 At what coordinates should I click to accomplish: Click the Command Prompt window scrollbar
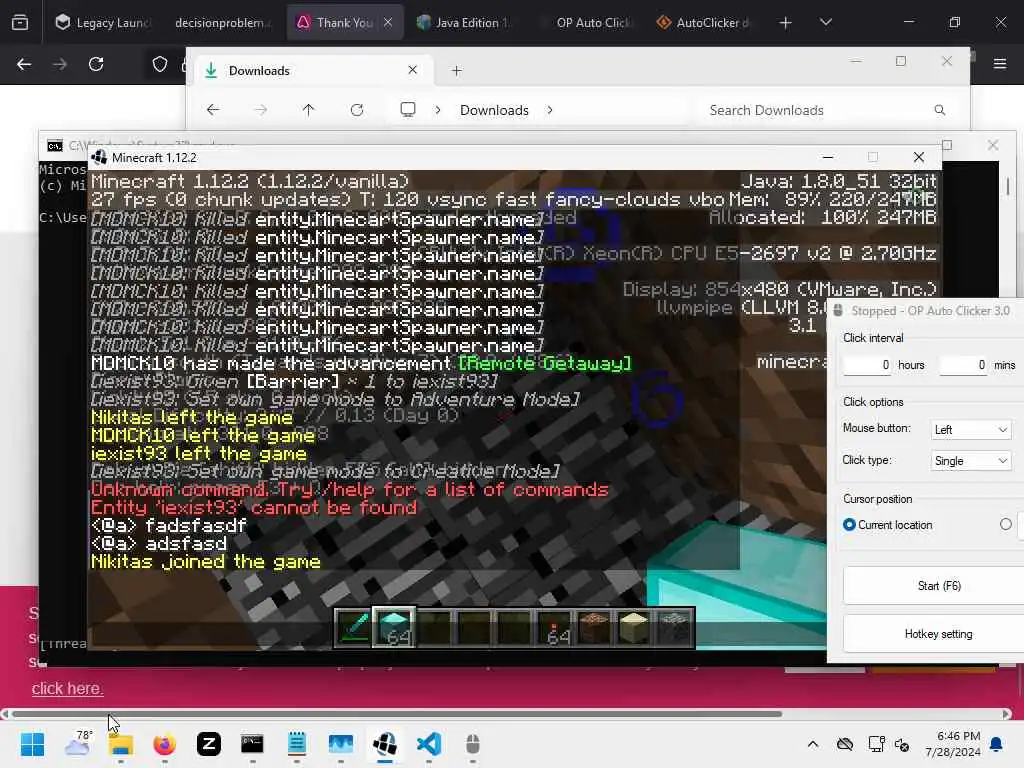(1008, 186)
